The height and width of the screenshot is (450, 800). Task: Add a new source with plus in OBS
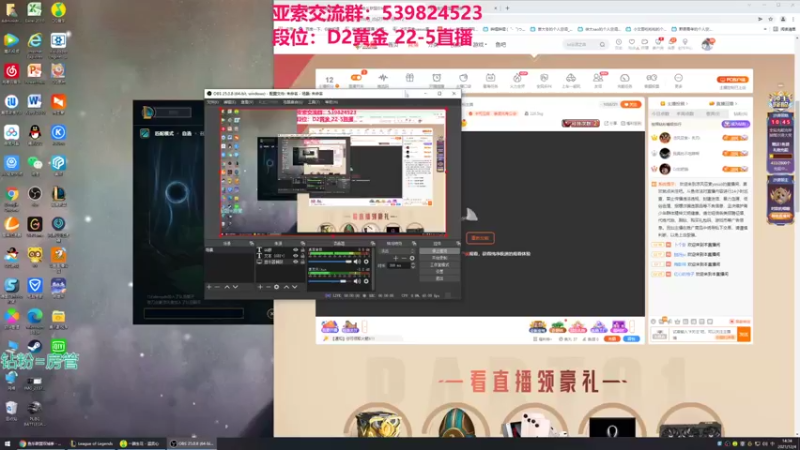(x=260, y=287)
